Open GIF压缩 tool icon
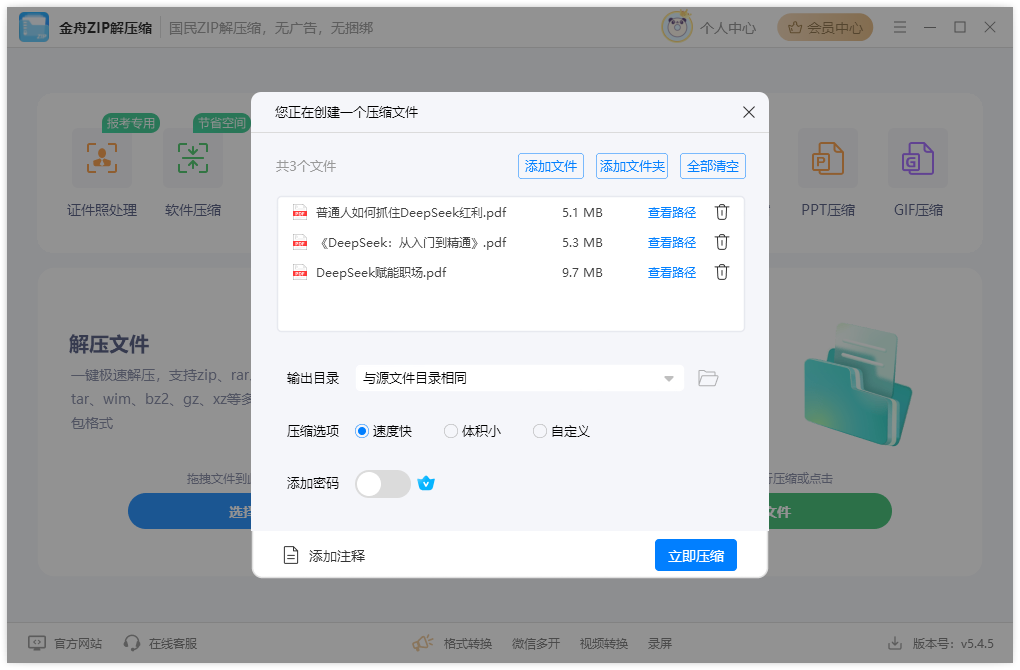This screenshot has height=670, width=1020. (918, 158)
